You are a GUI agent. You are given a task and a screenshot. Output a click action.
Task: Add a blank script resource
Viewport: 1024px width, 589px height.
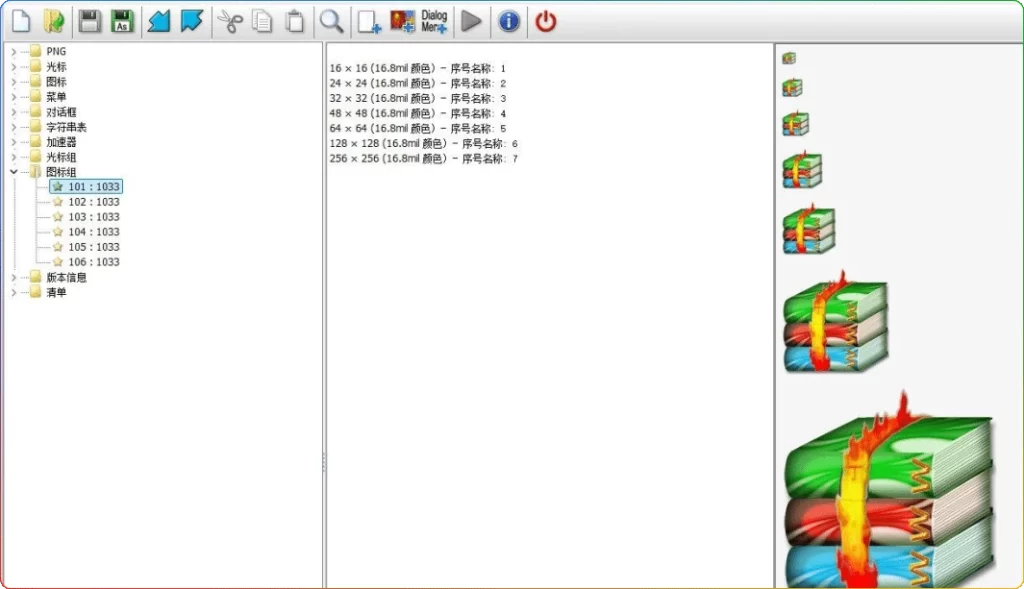coord(369,21)
